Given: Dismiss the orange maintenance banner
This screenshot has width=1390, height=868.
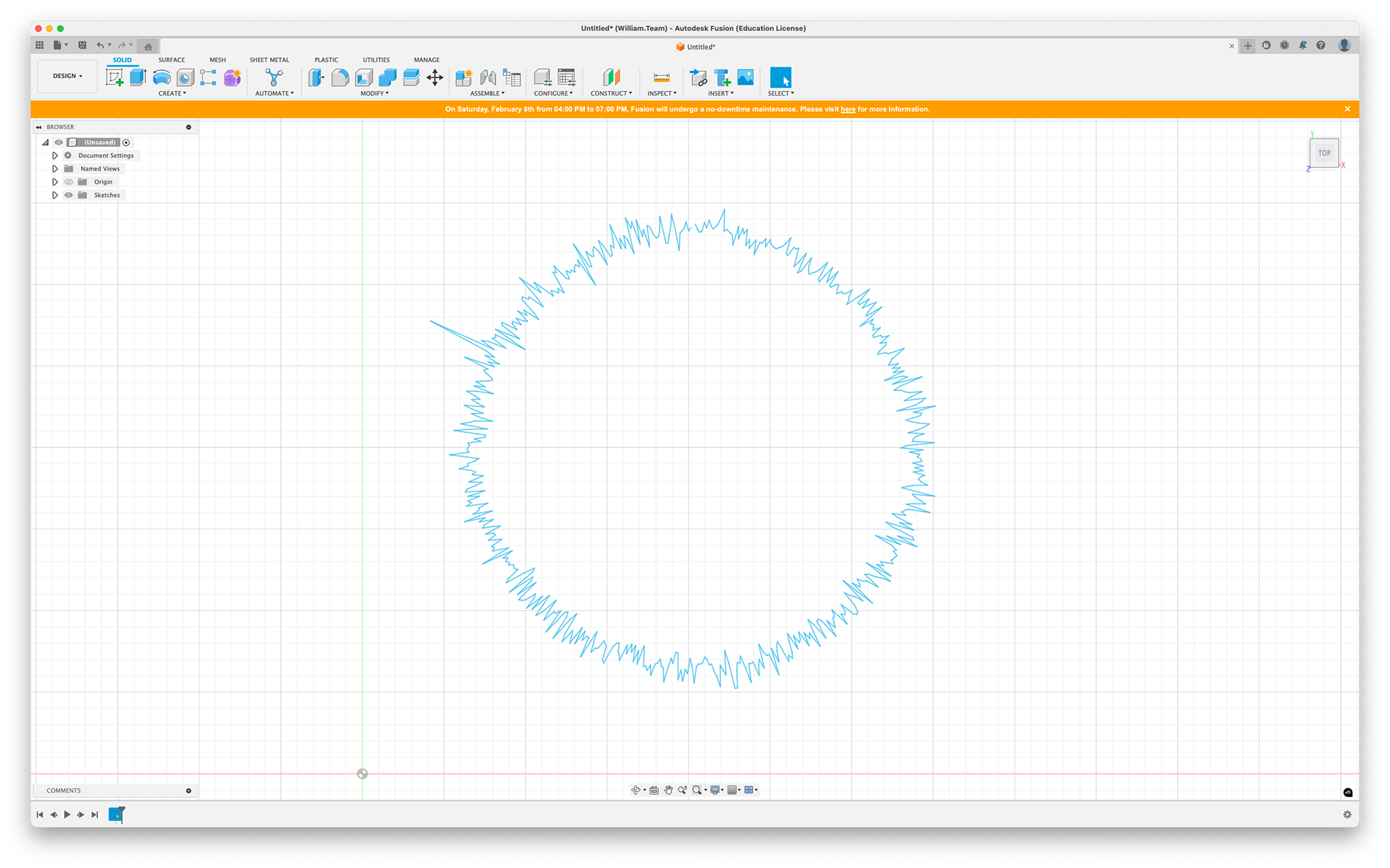Looking at the screenshot, I should point(1347,109).
